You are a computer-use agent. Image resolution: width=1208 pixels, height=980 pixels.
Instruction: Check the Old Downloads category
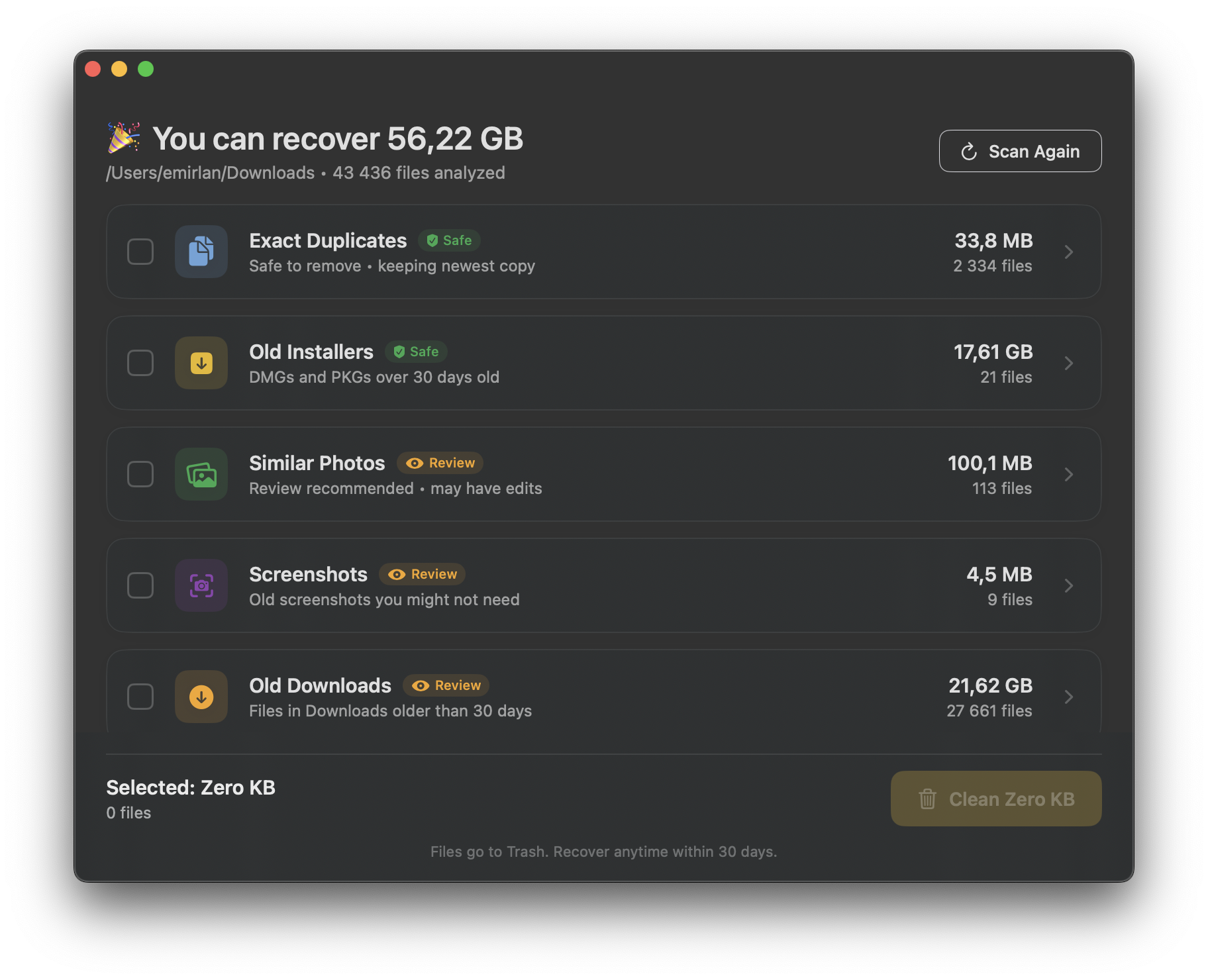pyautogui.click(x=140, y=697)
